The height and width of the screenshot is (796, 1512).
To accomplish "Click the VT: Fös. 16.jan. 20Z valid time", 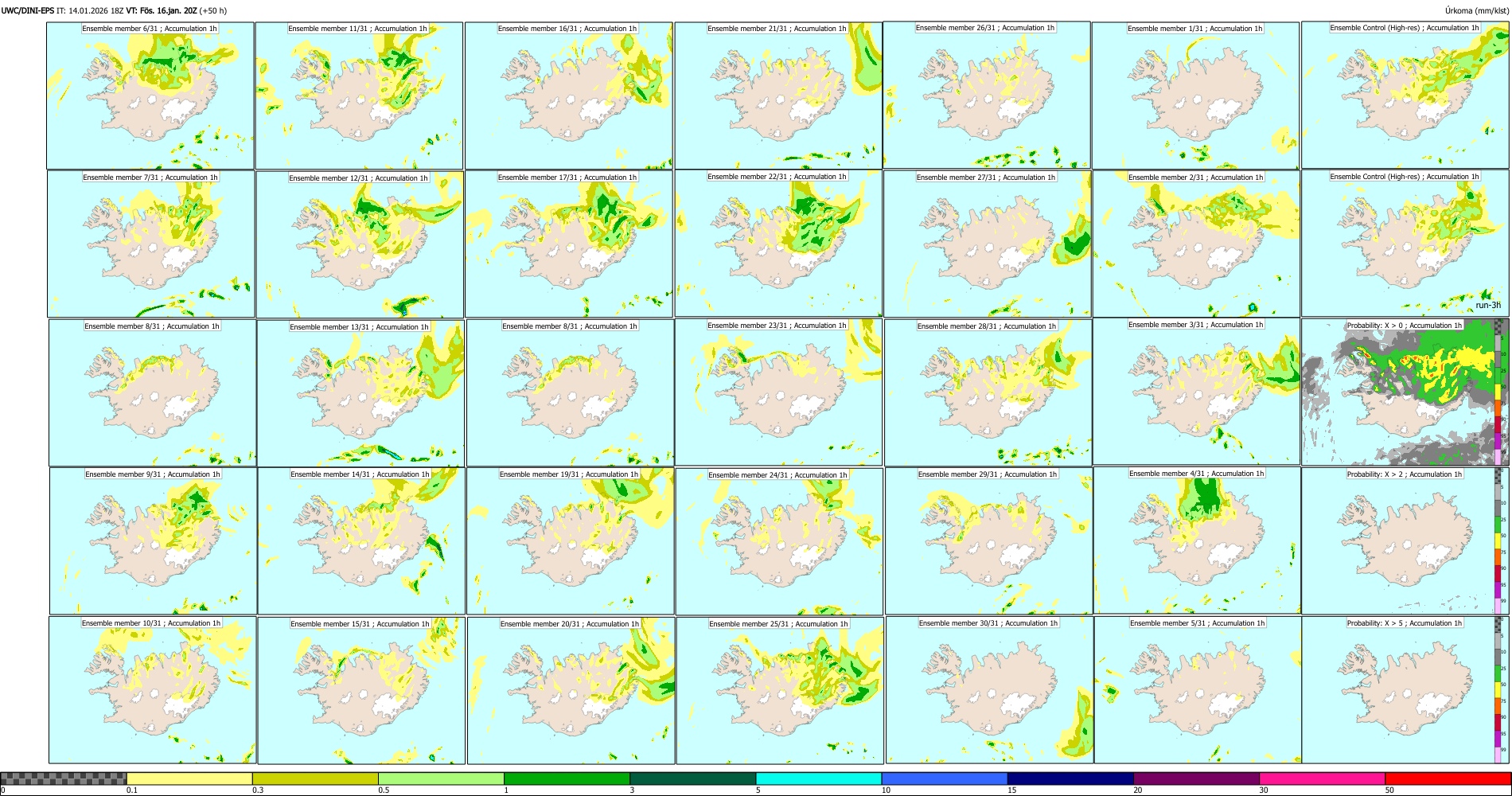I will click(162, 11).
